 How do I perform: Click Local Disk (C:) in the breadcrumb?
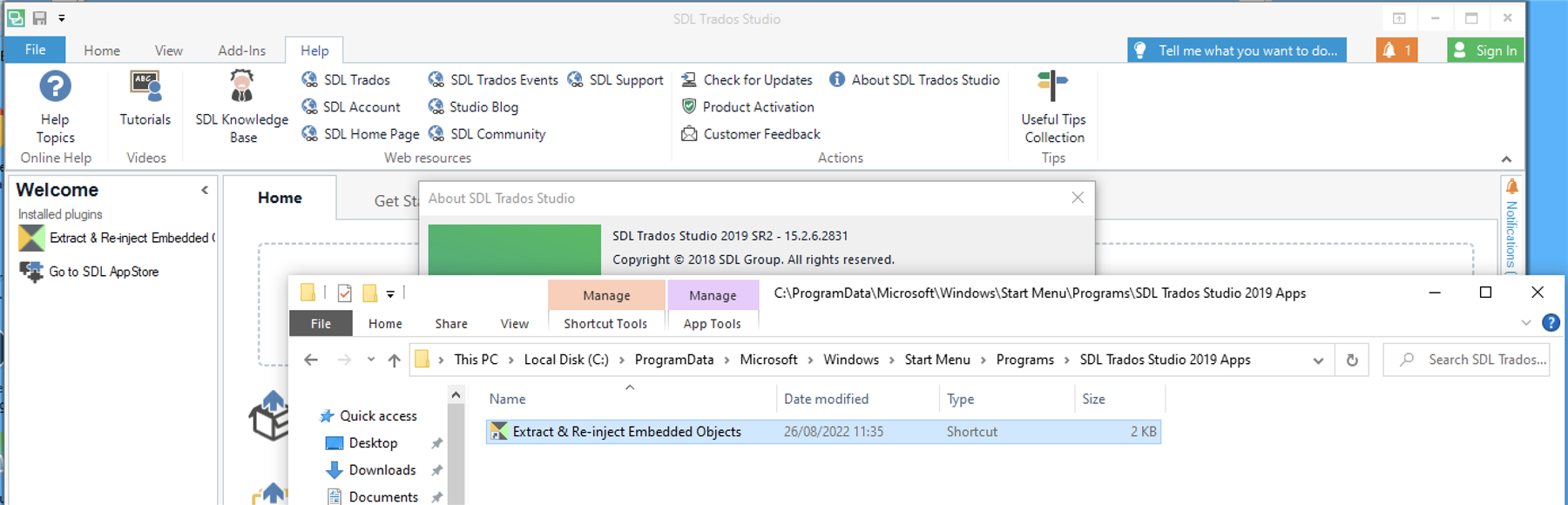tap(566, 360)
